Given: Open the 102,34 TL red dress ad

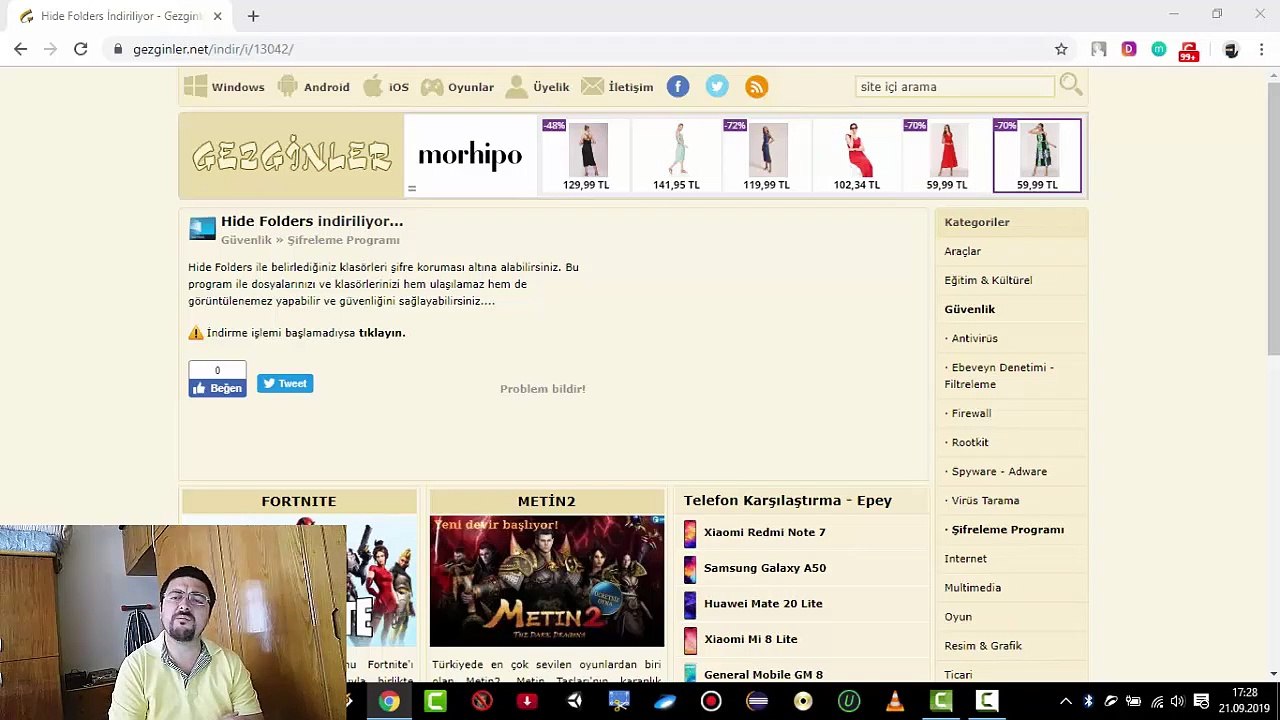Looking at the screenshot, I should coord(857,155).
